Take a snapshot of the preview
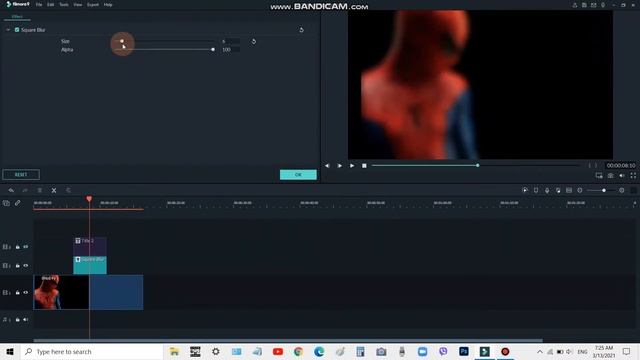Image resolution: width=640 pixels, height=360 pixels. (610, 176)
